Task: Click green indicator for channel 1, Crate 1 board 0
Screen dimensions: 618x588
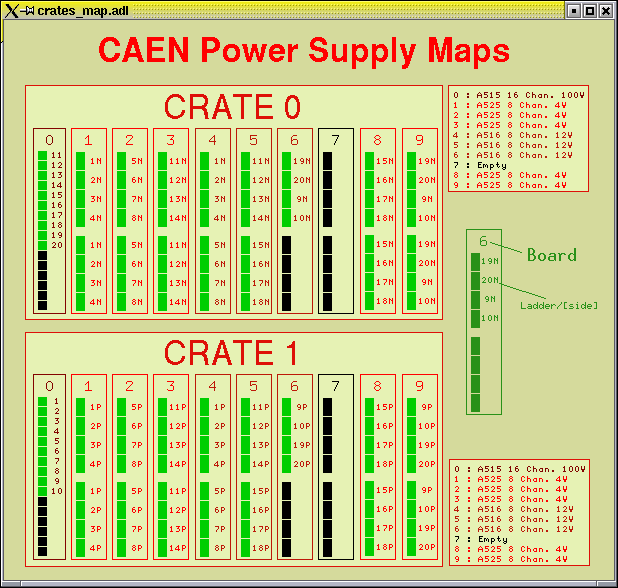Action: pos(43,401)
